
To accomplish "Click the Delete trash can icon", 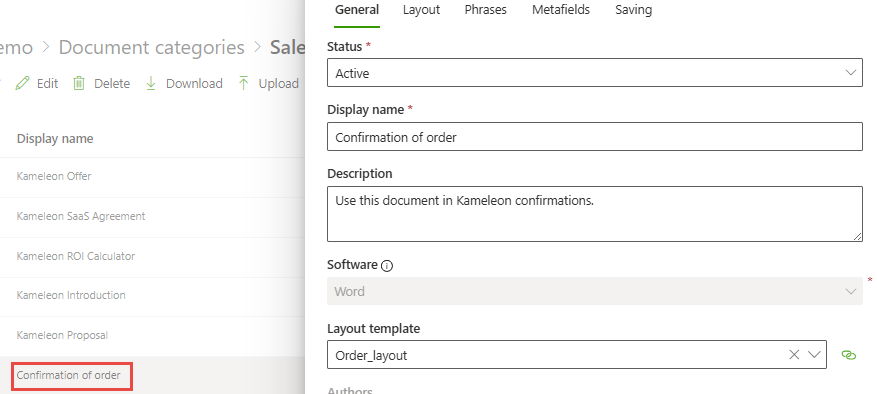I will pyautogui.click(x=79, y=83).
